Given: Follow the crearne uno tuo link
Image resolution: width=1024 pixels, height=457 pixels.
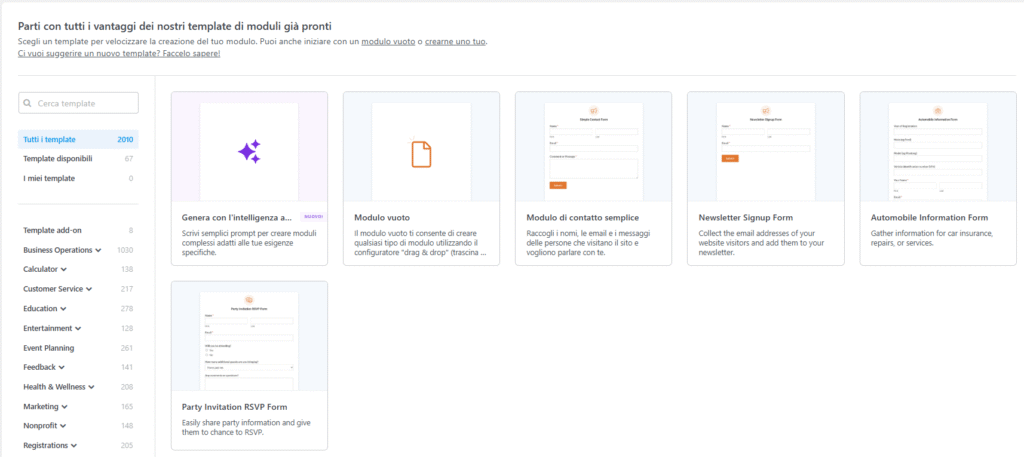Looking at the screenshot, I should coord(456,41).
